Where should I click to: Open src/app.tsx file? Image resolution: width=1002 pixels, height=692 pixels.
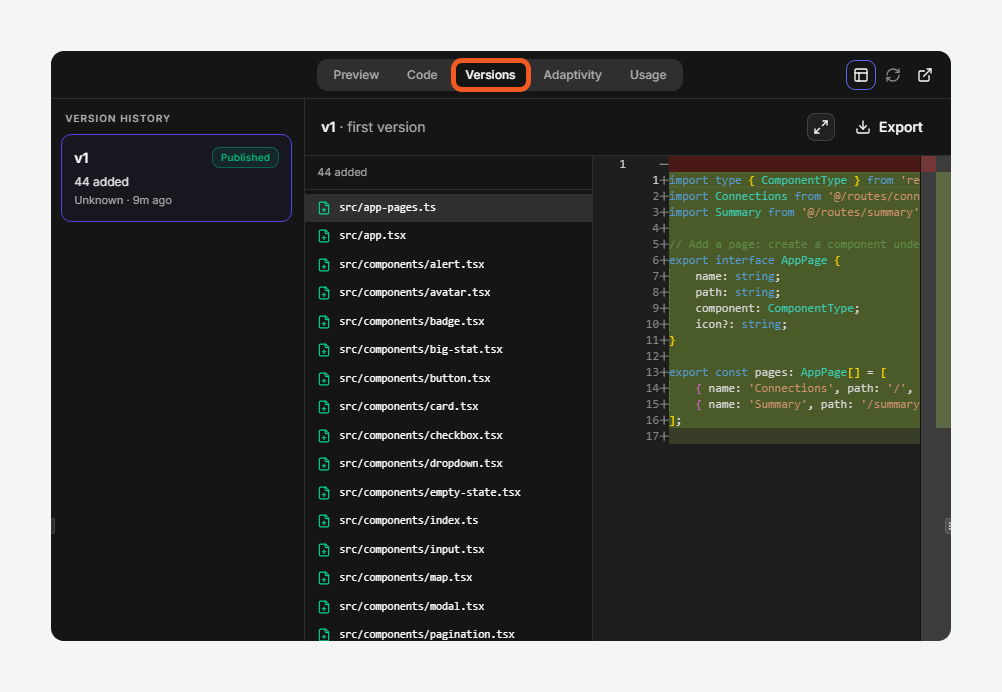tap(449, 236)
